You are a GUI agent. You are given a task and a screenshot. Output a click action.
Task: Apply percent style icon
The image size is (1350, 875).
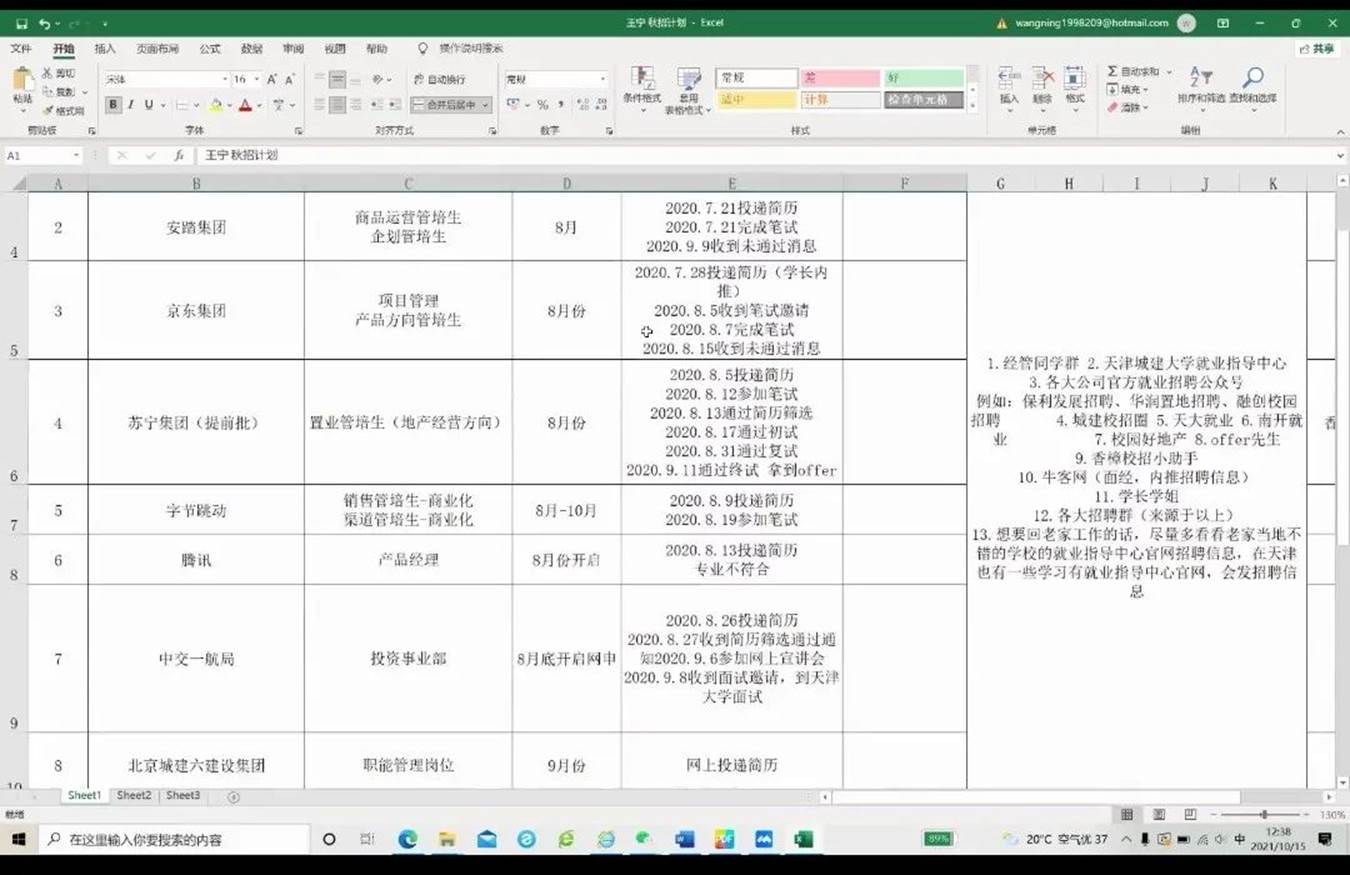tap(543, 105)
